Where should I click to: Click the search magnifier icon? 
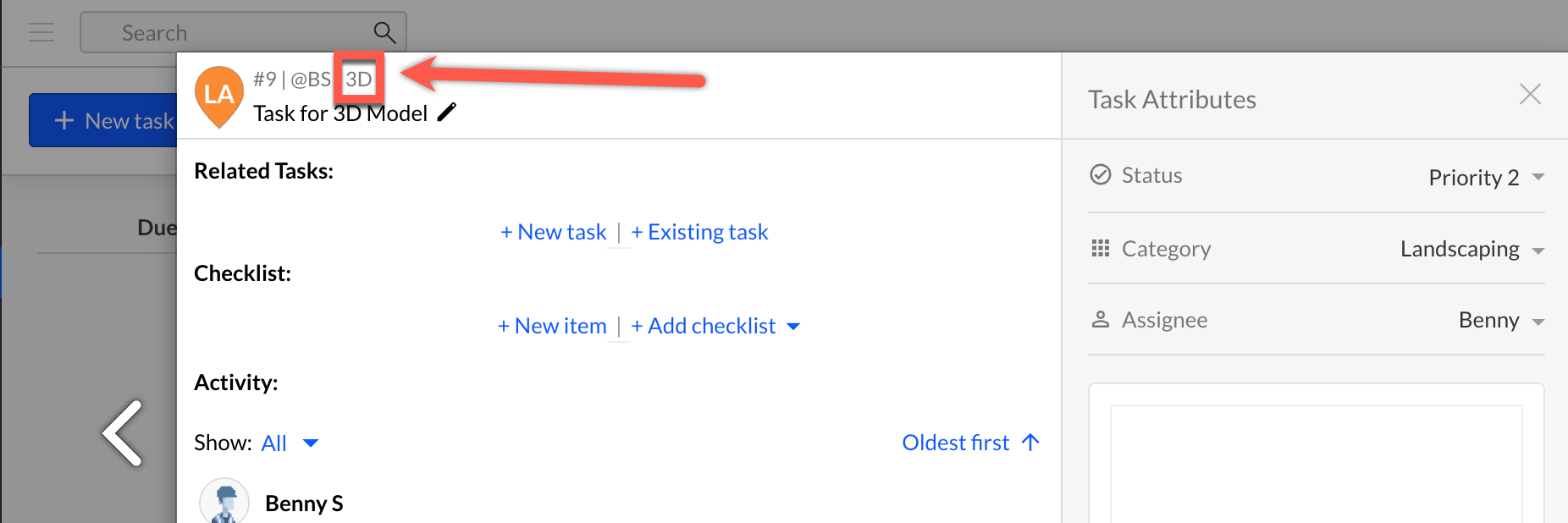click(384, 33)
